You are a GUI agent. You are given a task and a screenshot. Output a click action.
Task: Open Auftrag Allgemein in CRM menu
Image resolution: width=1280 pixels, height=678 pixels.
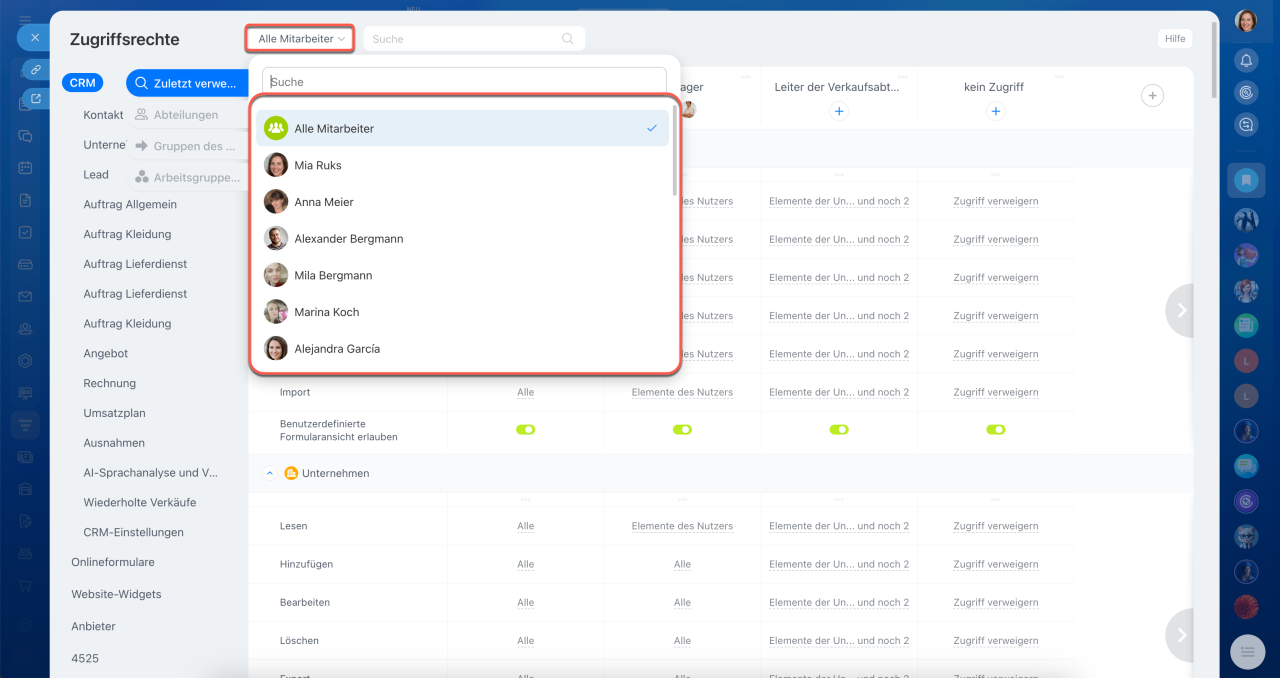[x=130, y=204]
